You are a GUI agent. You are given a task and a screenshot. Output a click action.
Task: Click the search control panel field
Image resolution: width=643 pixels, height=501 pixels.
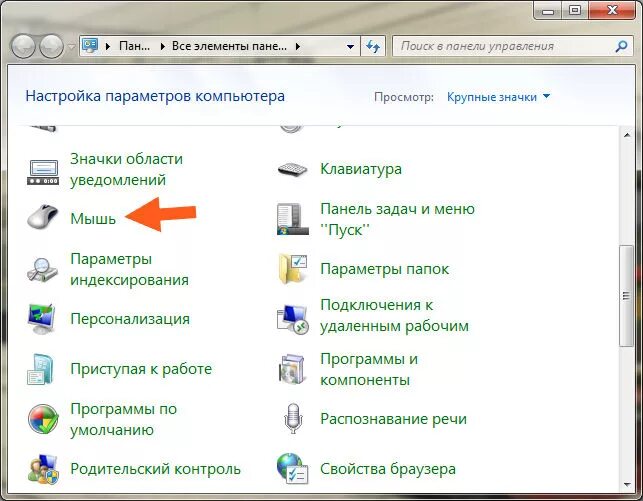[x=511, y=46]
